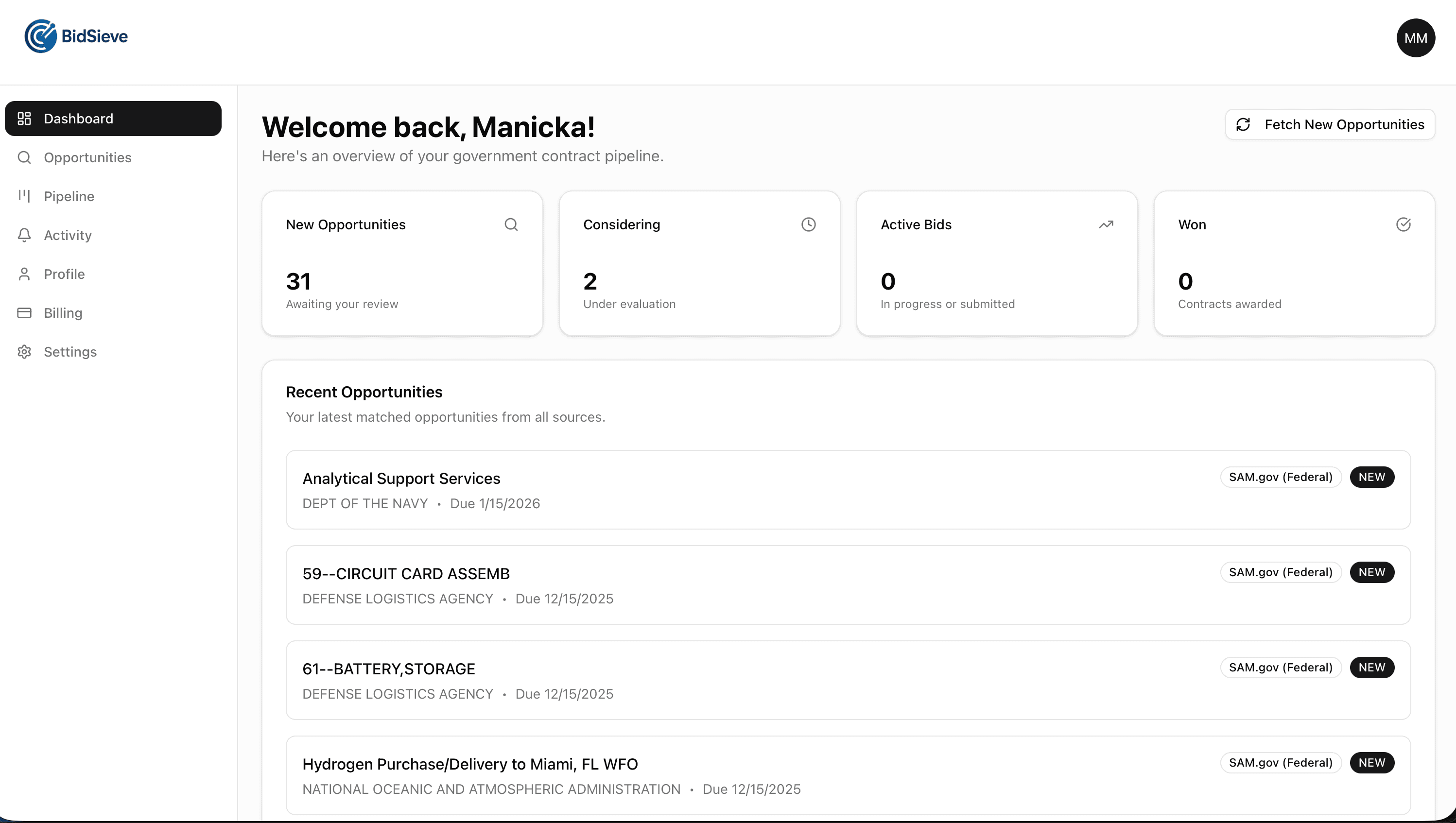This screenshot has height=823, width=1456.
Task: Click the refresh icon inside Fetch New Opportunities
Action: coord(1243,124)
